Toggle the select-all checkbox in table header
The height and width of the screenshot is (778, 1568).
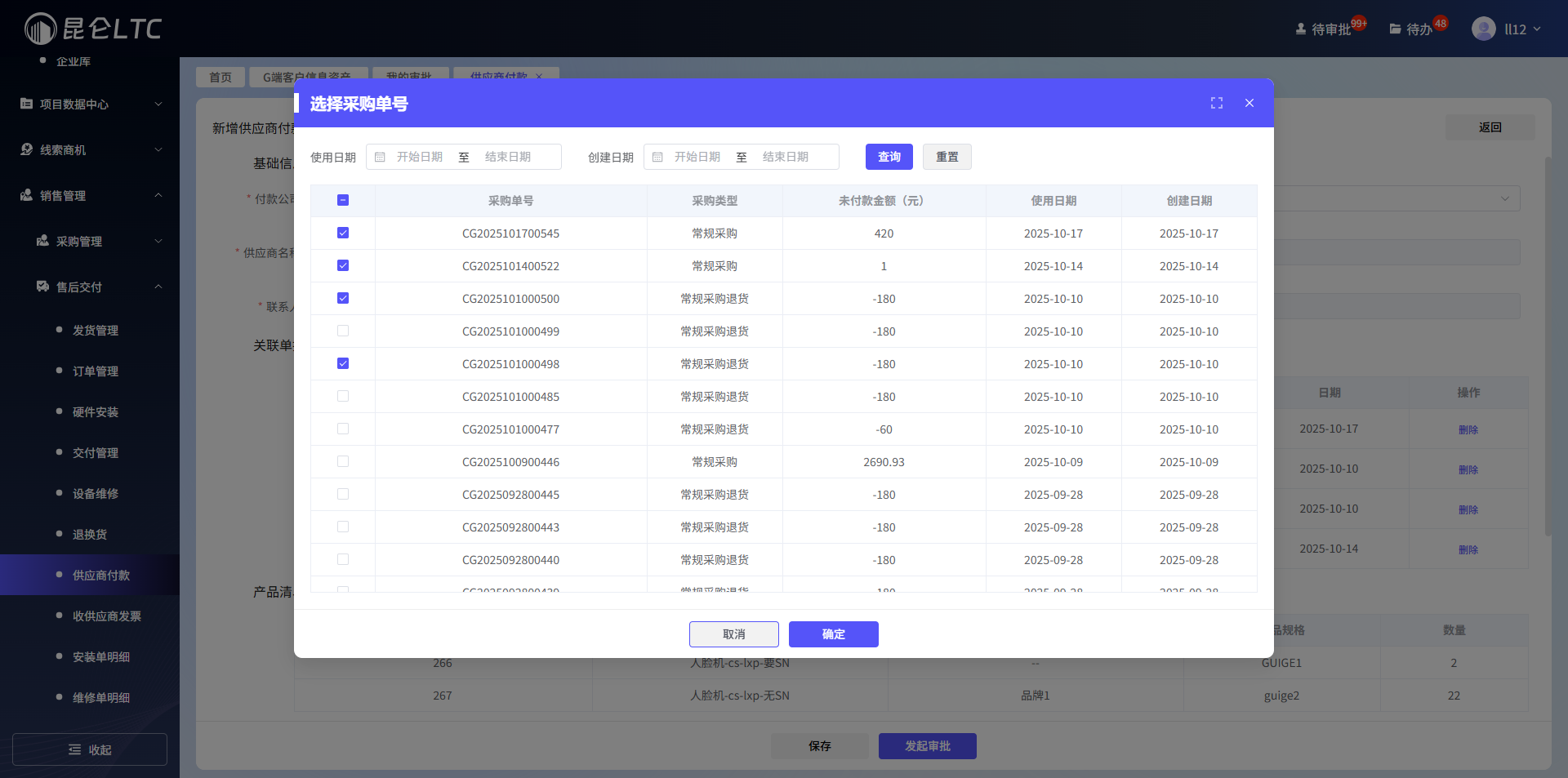click(x=343, y=199)
